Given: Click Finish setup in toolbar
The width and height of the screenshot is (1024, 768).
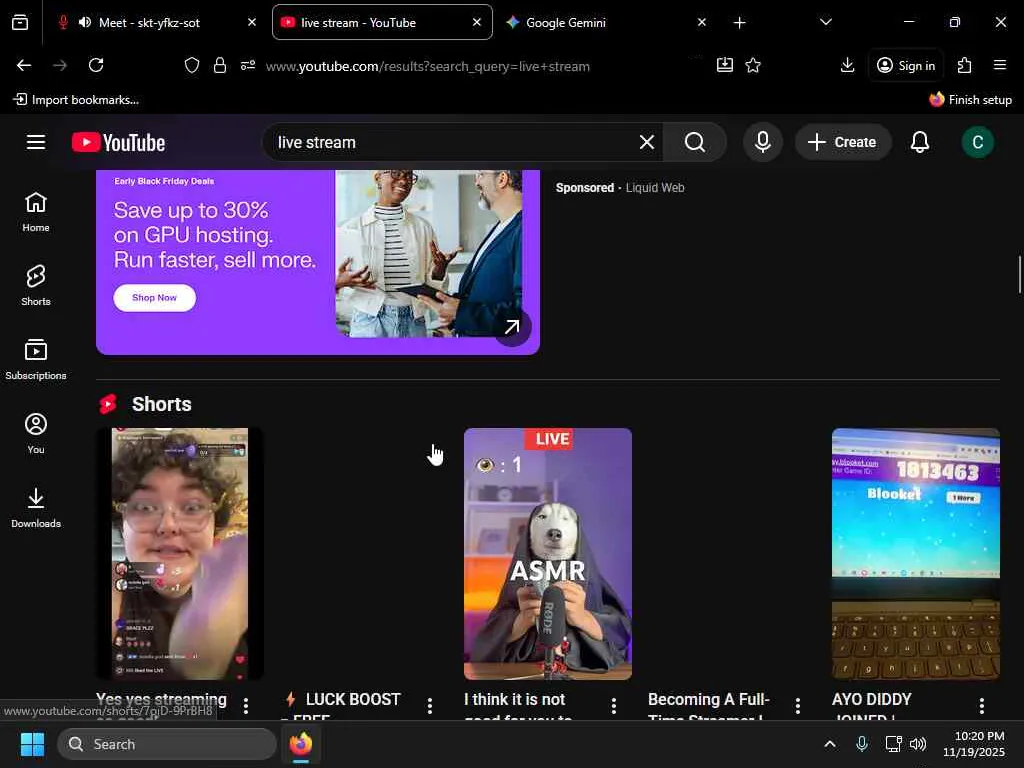Looking at the screenshot, I should [x=970, y=99].
